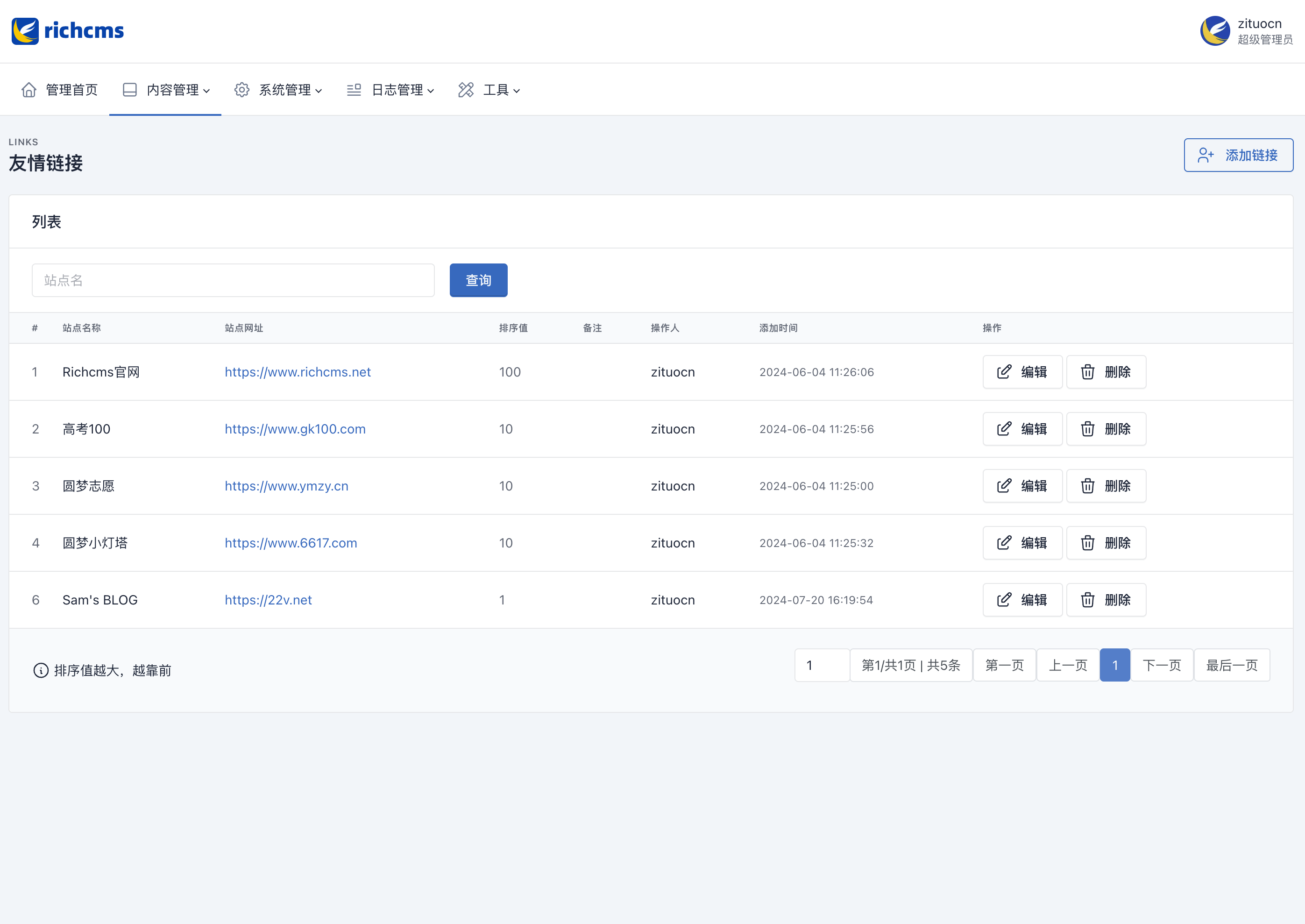Open the 工具 menu
The image size is (1305, 924).
(489, 90)
